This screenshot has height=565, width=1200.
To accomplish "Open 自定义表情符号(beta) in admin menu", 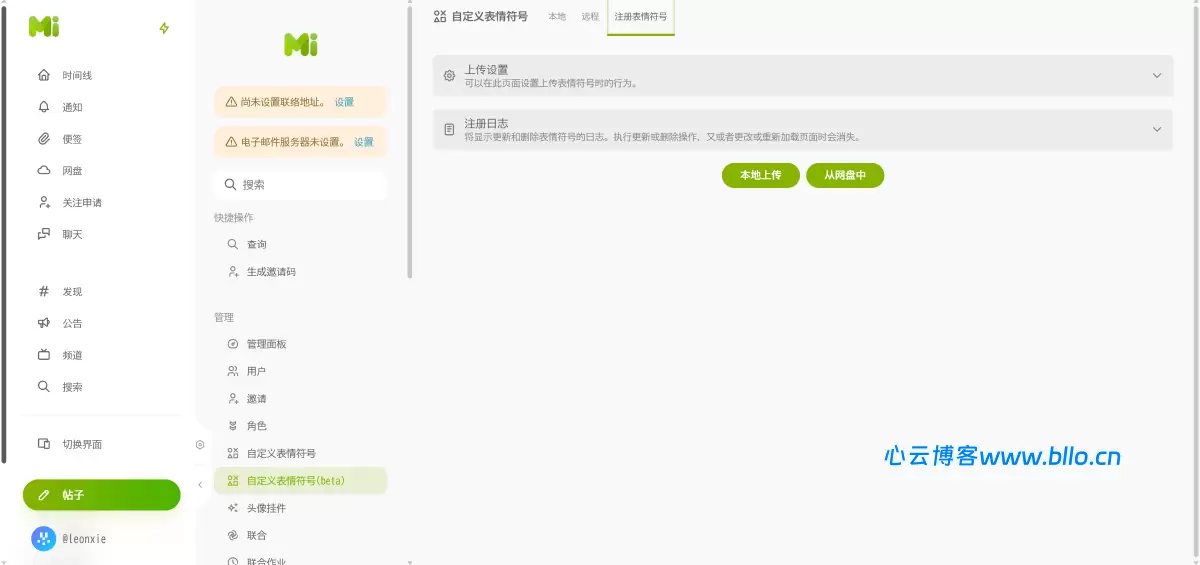I will 296,481.
